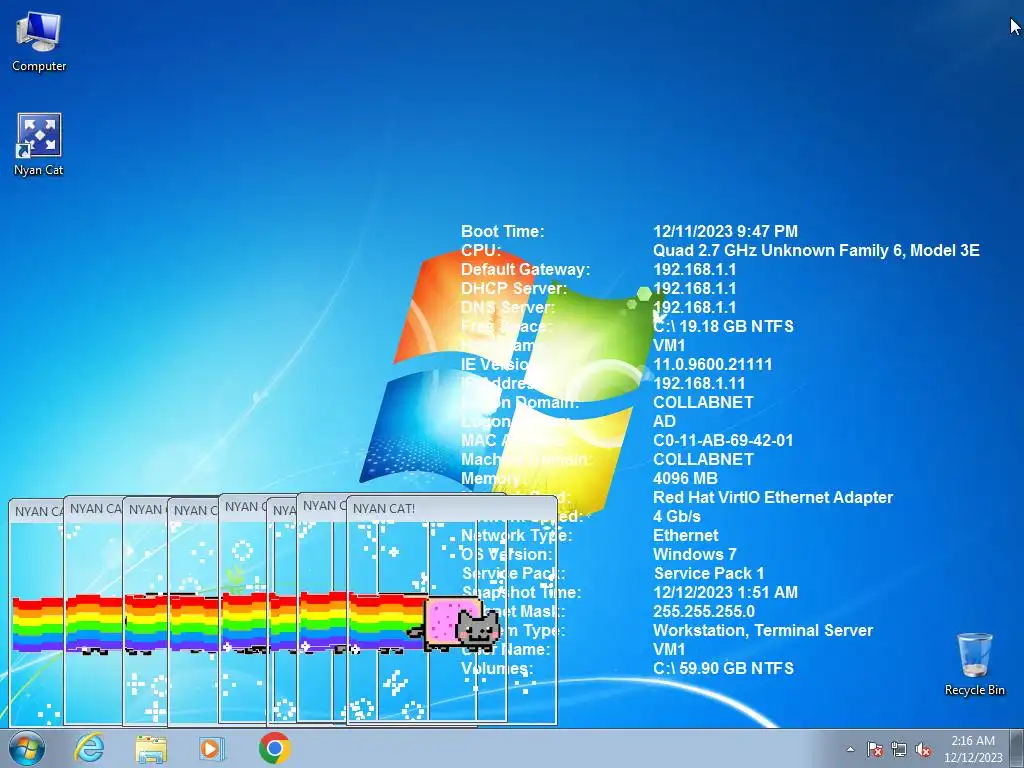1024x768 pixels.
Task: Open the clock showing 2:16 AM
Action: tap(973, 748)
